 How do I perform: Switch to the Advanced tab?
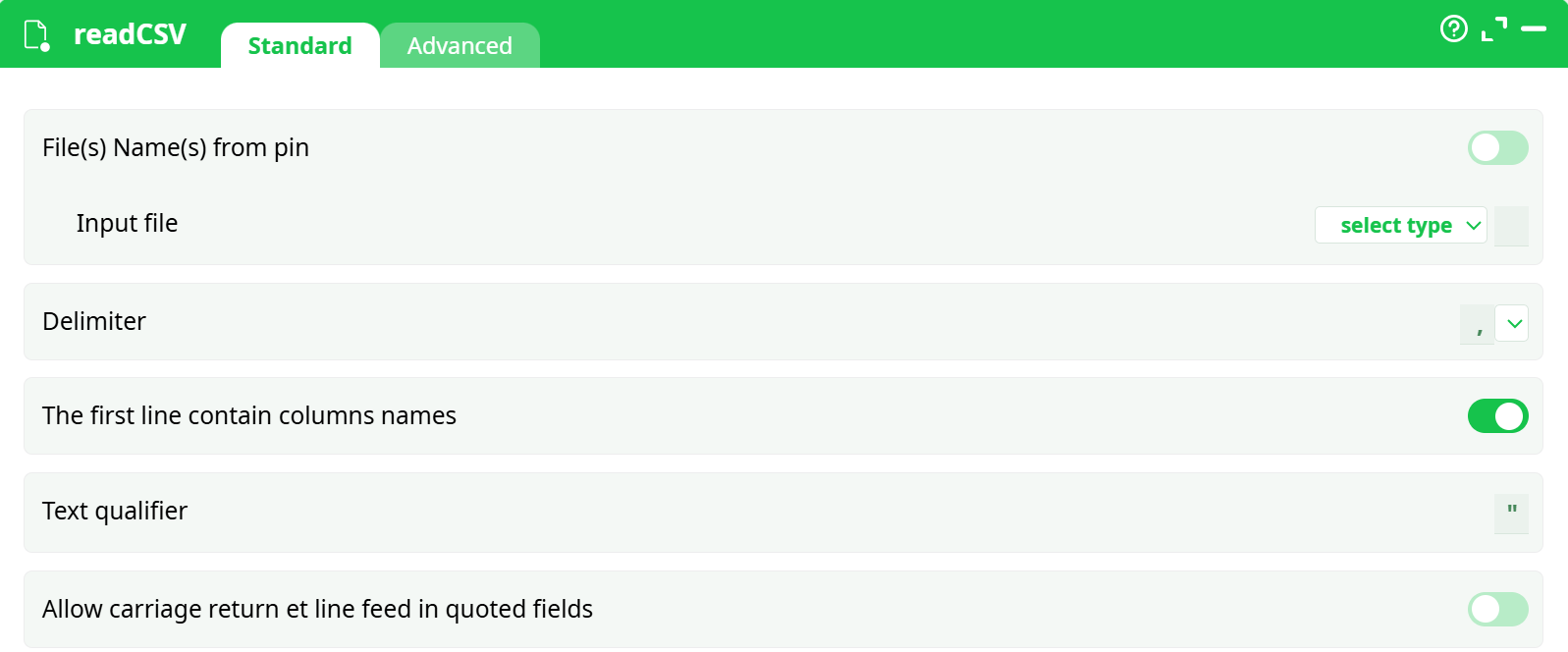460,46
